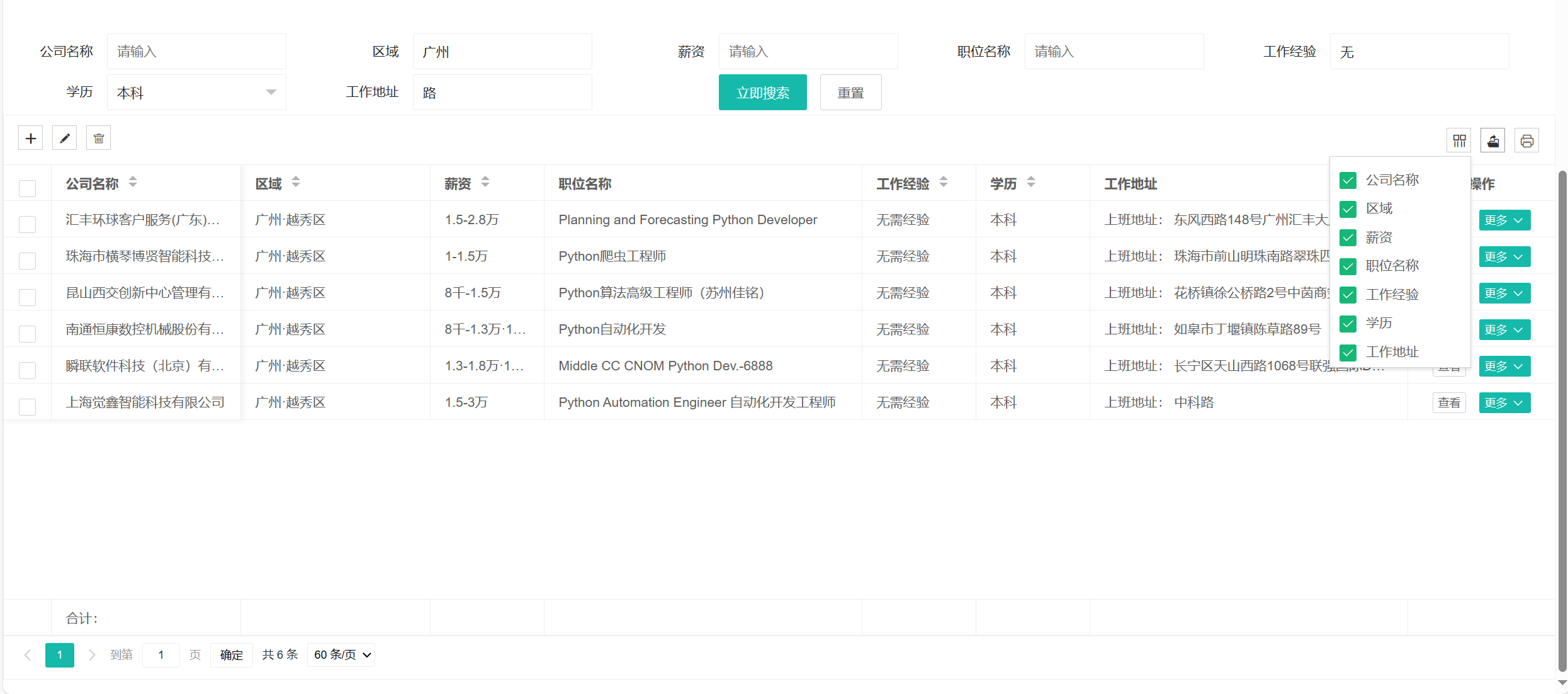Click the add (plus) toolbar icon
Image resolution: width=1568 pixels, height=694 pixels.
click(x=30, y=138)
